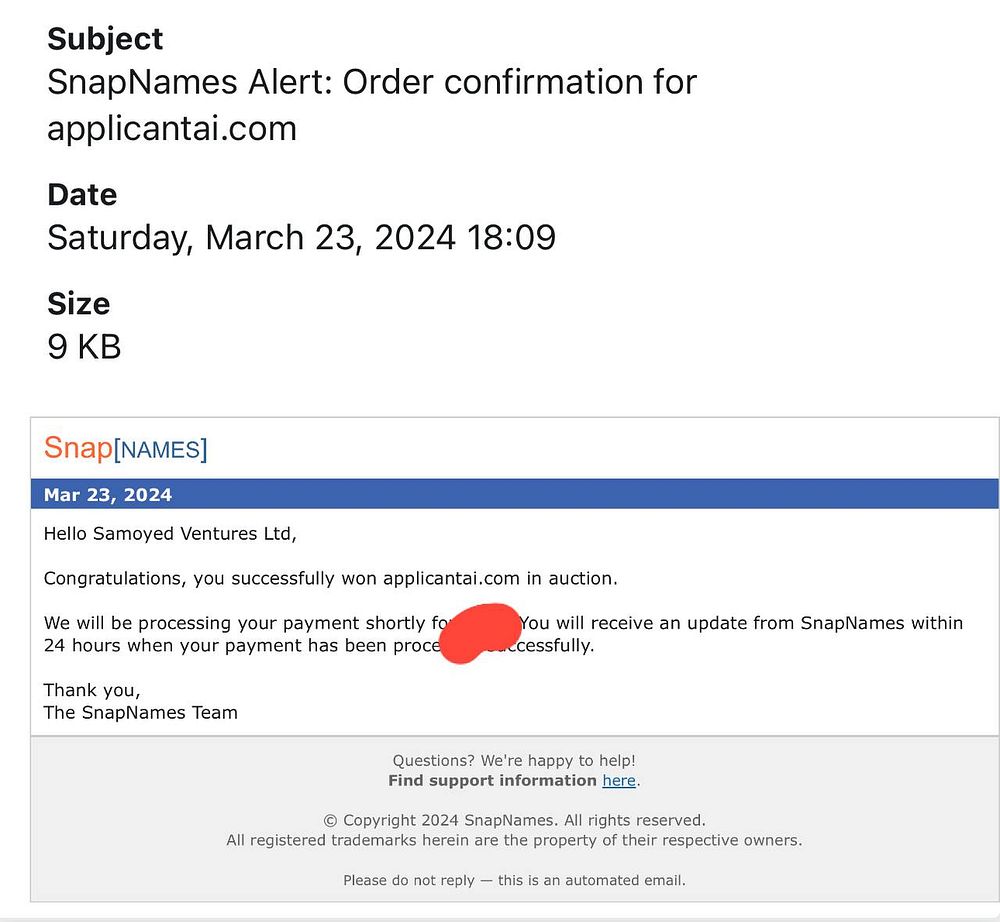The image size is (1000, 922).
Task: Click the date value 'Saturday, March 23, 2024 18:09'
Action: [x=302, y=238]
